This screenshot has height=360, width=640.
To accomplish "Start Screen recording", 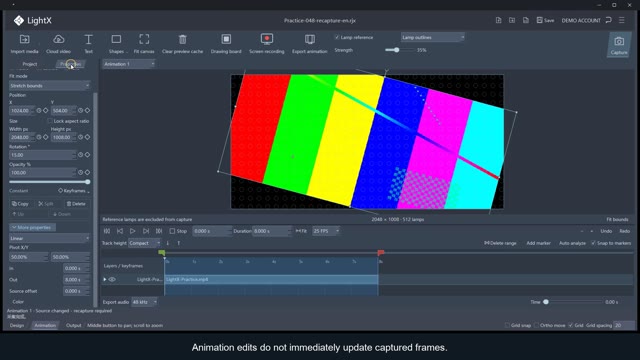I will (267, 44).
